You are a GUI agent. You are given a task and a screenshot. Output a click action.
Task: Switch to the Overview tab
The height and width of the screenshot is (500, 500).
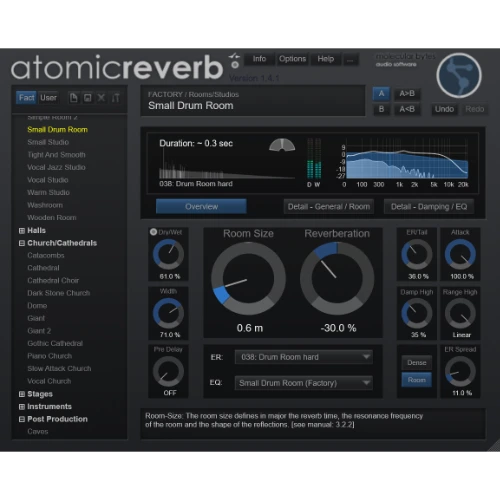tap(201, 207)
